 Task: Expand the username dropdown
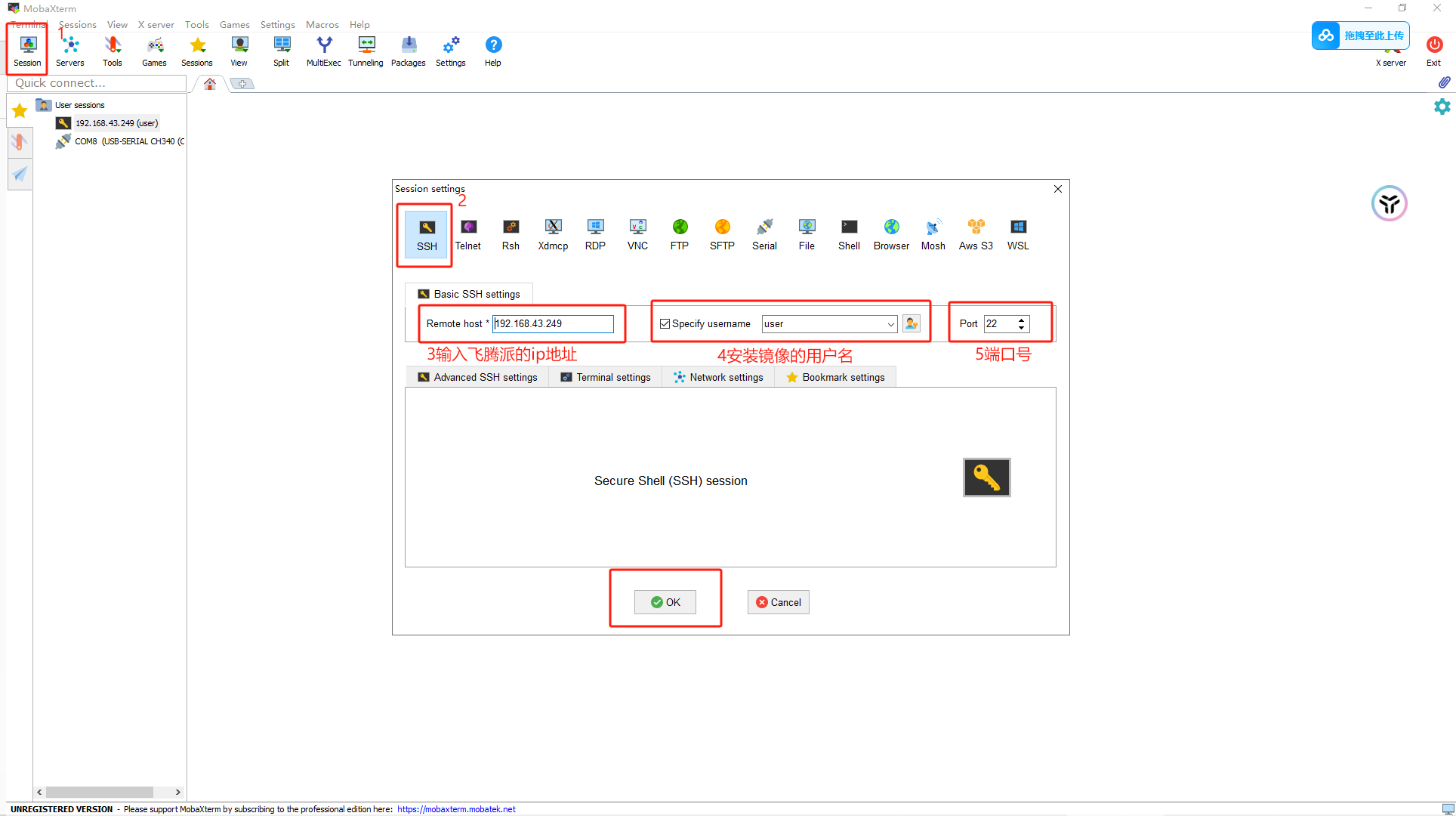(890, 324)
